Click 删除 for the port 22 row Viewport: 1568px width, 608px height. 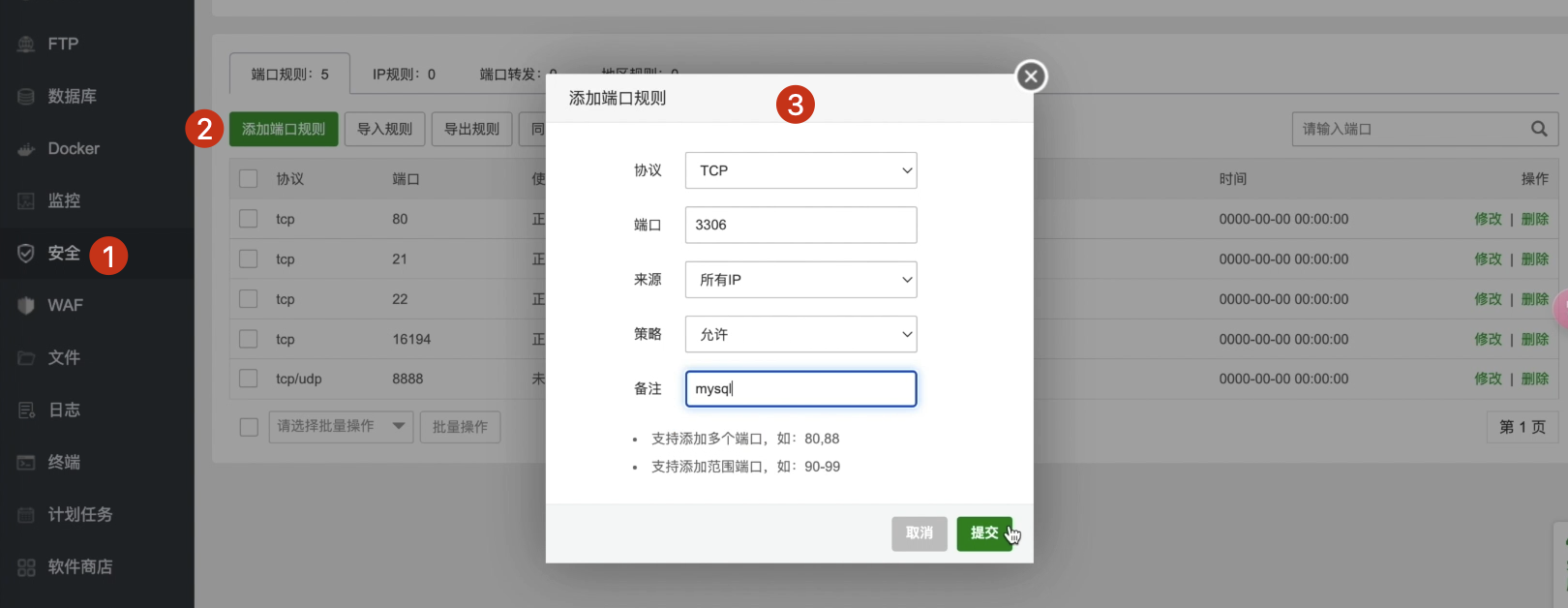click(x=1535, y=299)
